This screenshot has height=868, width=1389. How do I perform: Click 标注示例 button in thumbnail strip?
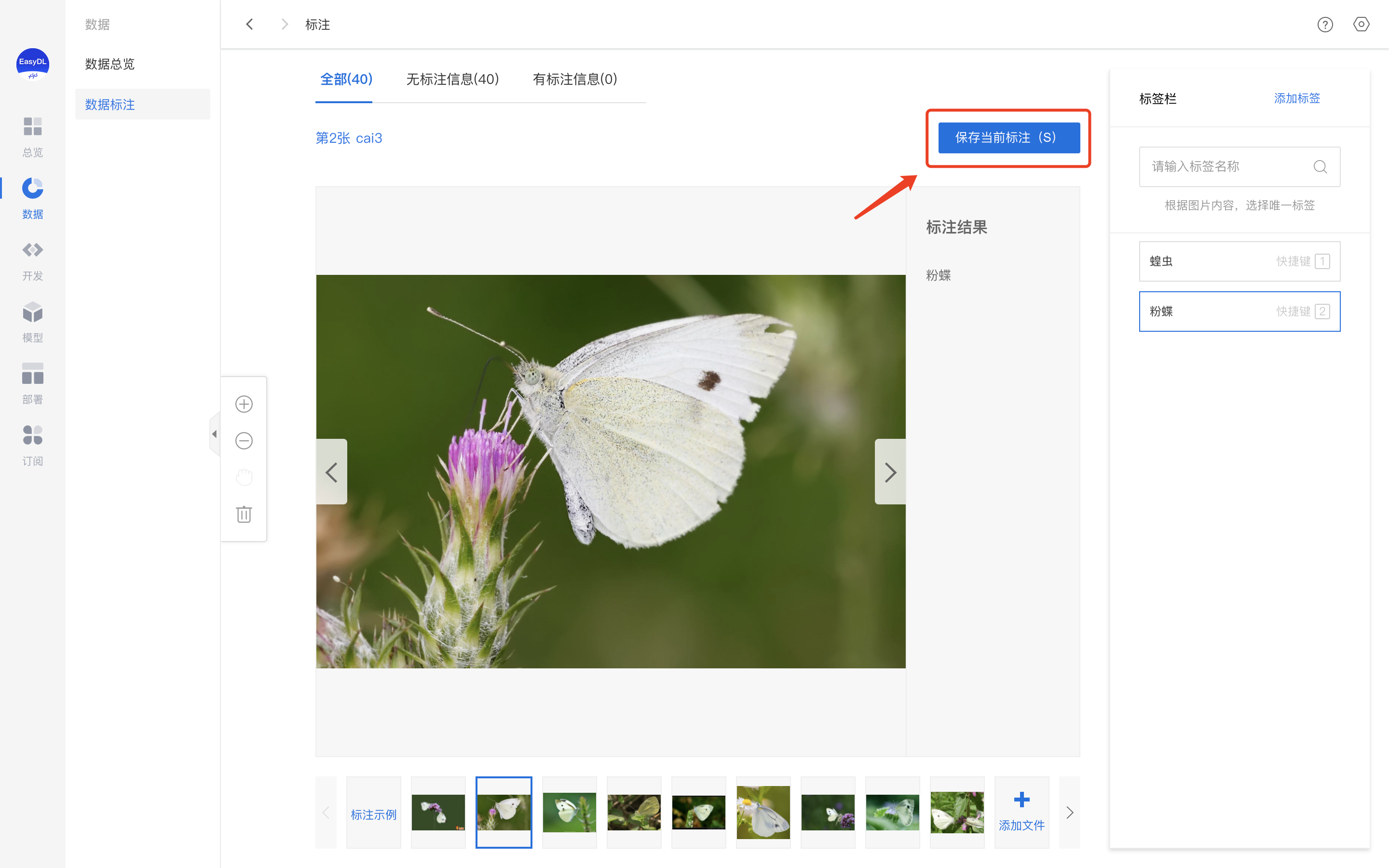click(x=374, y=813)
